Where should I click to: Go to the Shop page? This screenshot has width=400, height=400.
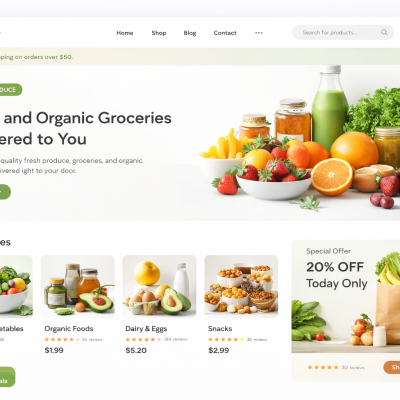pyautogui.click(x=159, y=33)
